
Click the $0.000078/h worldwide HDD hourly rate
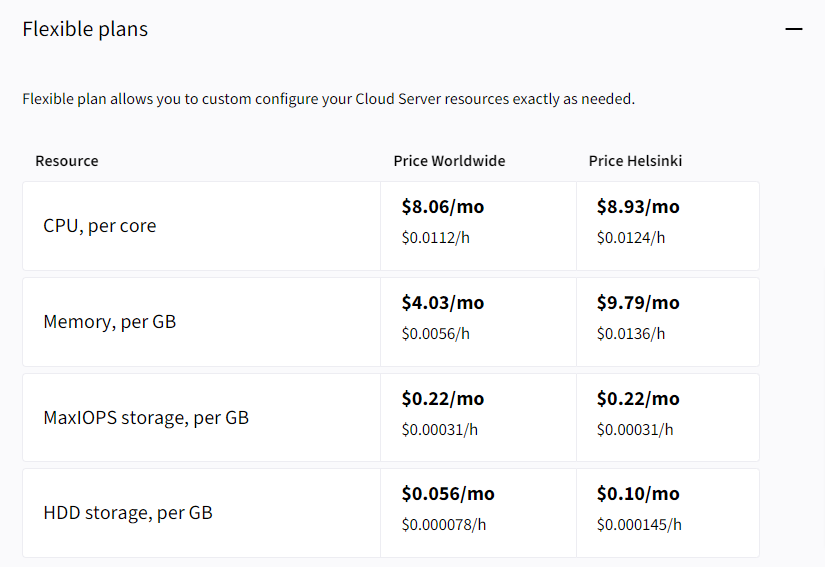444,524
